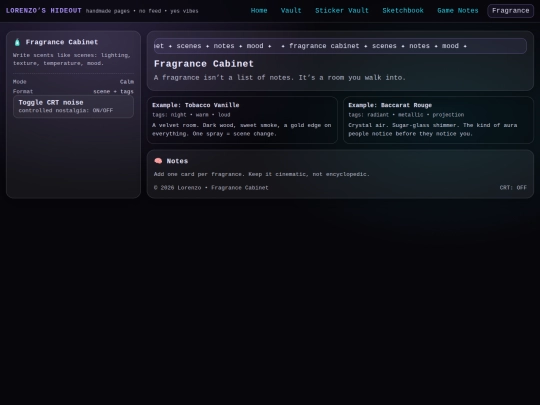The width and height of the screenshot is (540, 405).
Task: Click the tagline 'A fragrance isn't a list'
Action: tap(280, 78)
